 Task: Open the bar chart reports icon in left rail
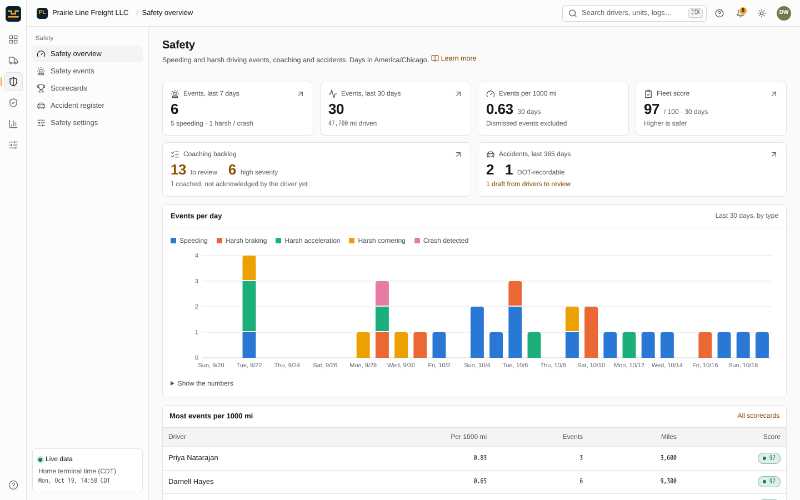[x=13, y=124]
